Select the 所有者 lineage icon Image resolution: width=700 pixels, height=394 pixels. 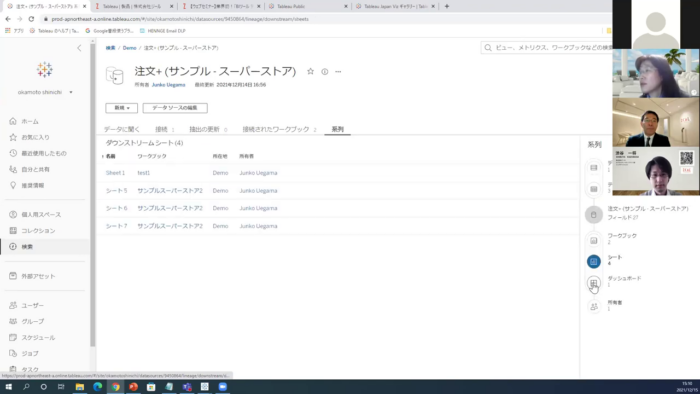593,307
